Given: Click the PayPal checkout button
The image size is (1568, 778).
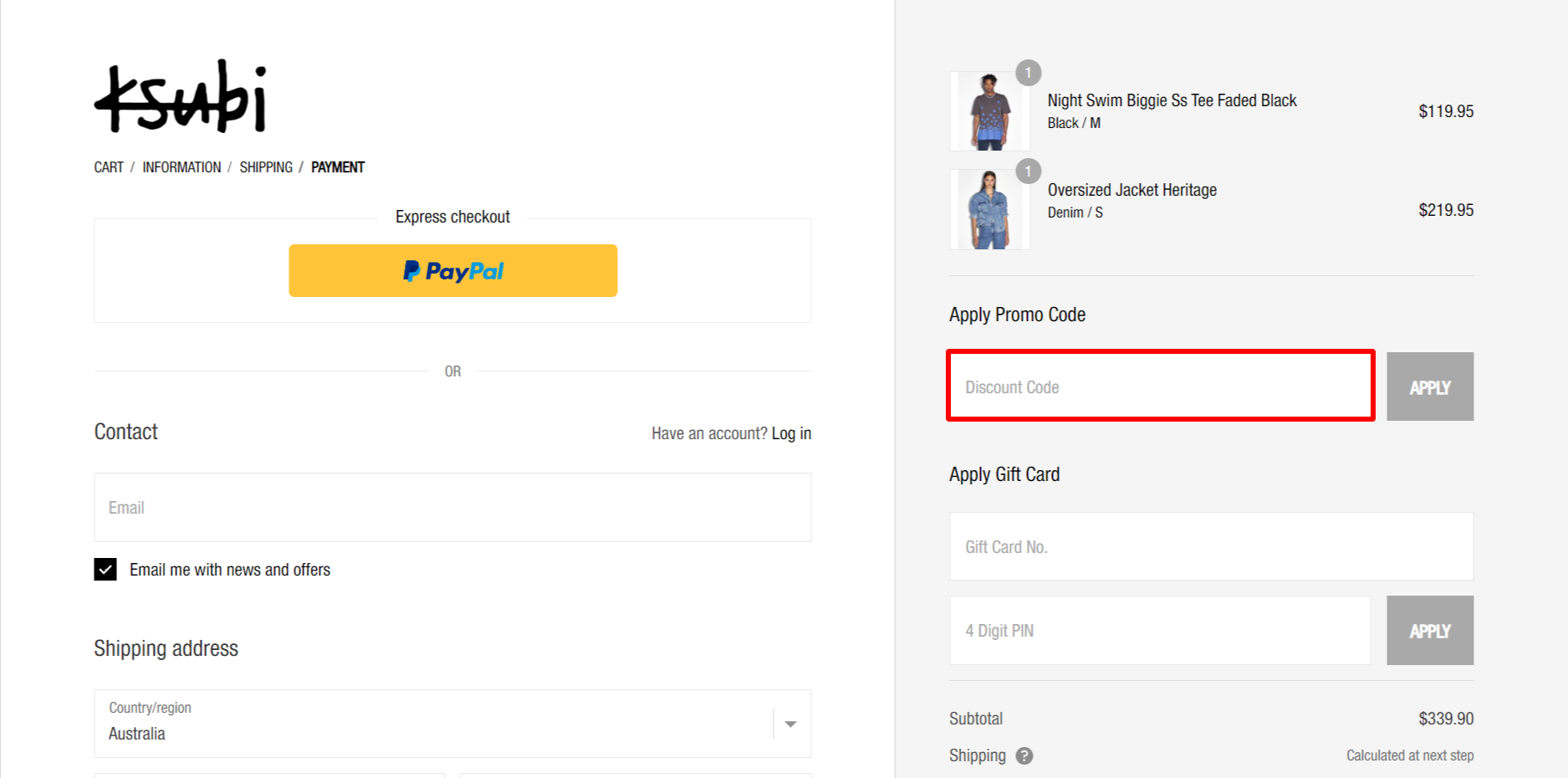Looking at the screenshot, I should pos(452,270).
